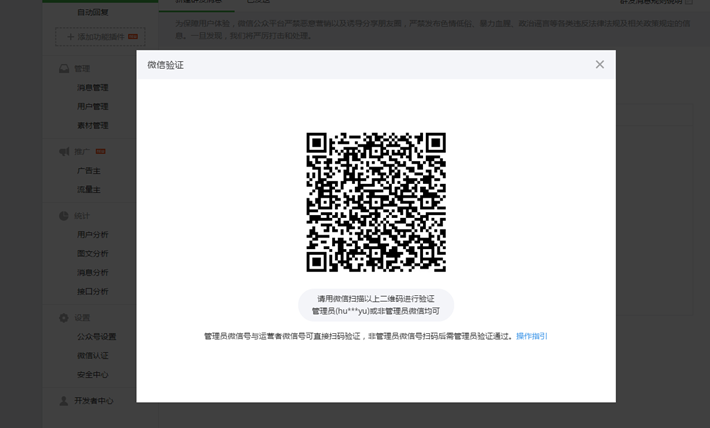Open 消息分析 in the sidebar
Image resolution: width=710 pixels, height=428 pixels.
pyautogui.click(x=93, y=273)
